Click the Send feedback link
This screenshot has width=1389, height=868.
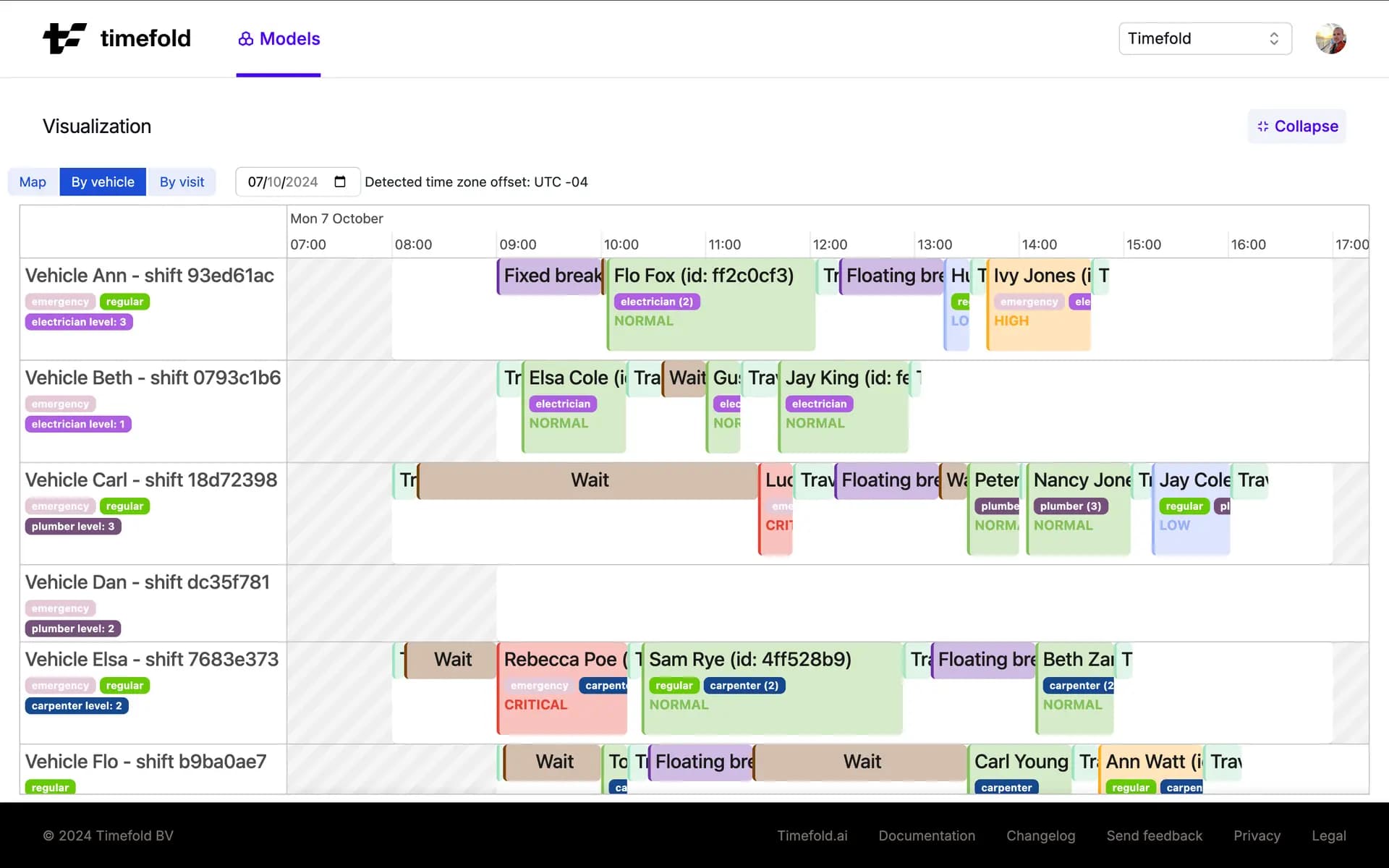point(1154,835)
